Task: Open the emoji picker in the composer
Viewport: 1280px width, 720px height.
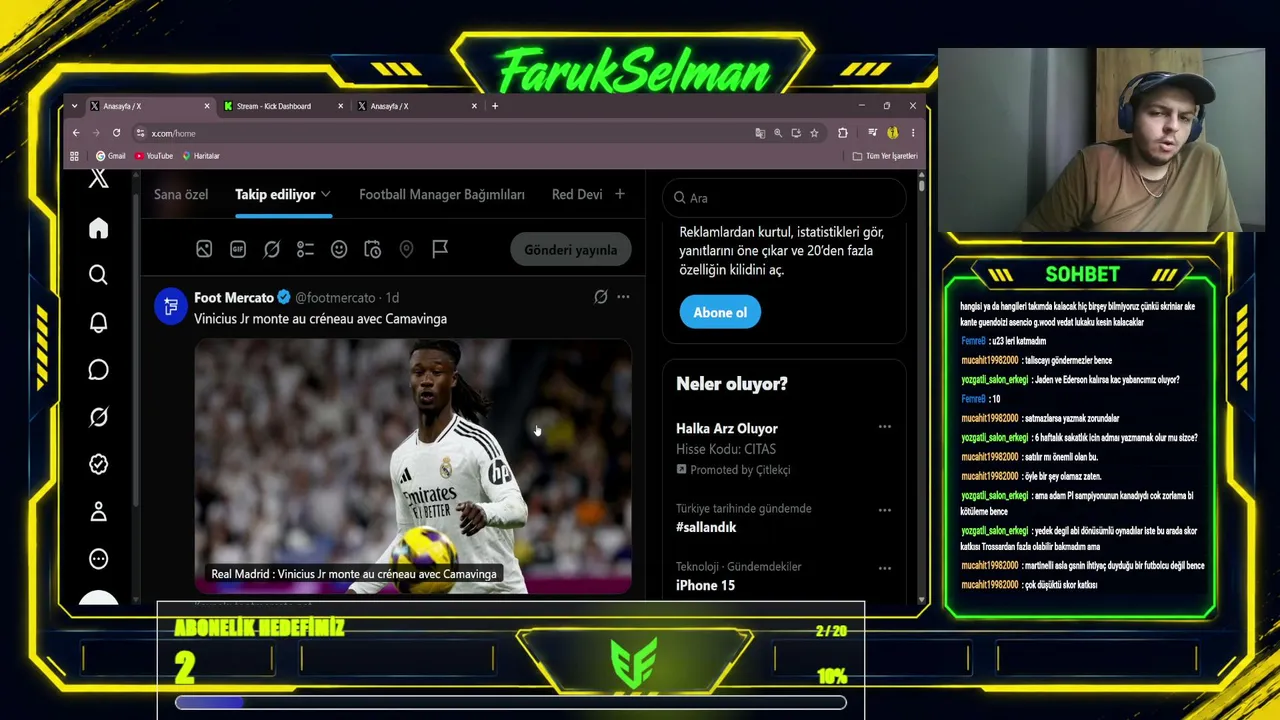Action: point(339,249)
